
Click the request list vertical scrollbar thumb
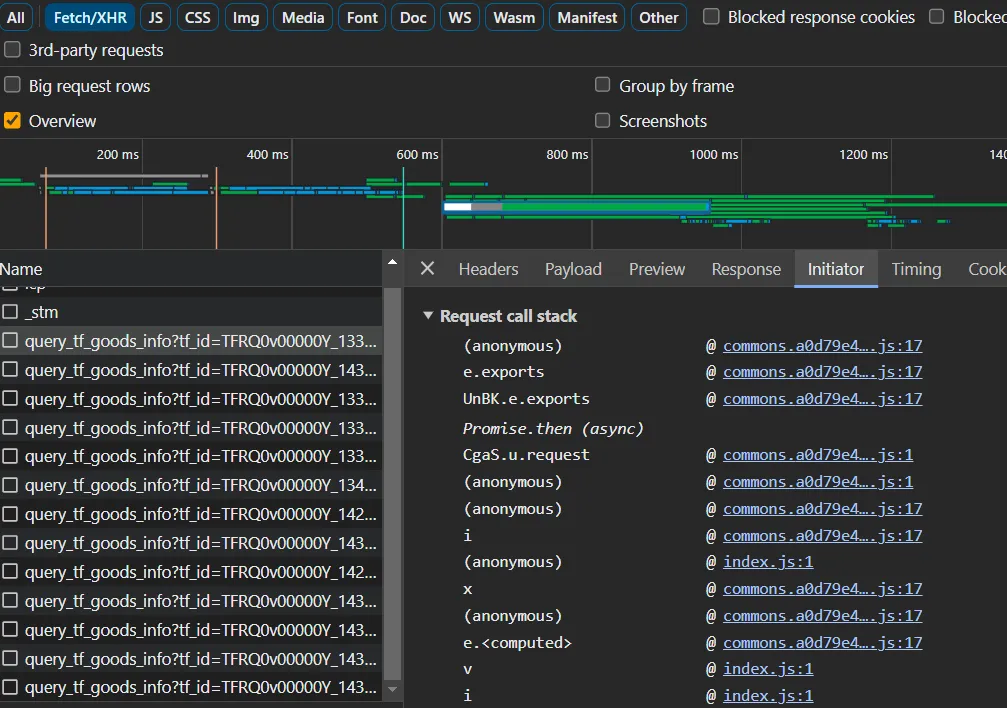pos(392,483)
